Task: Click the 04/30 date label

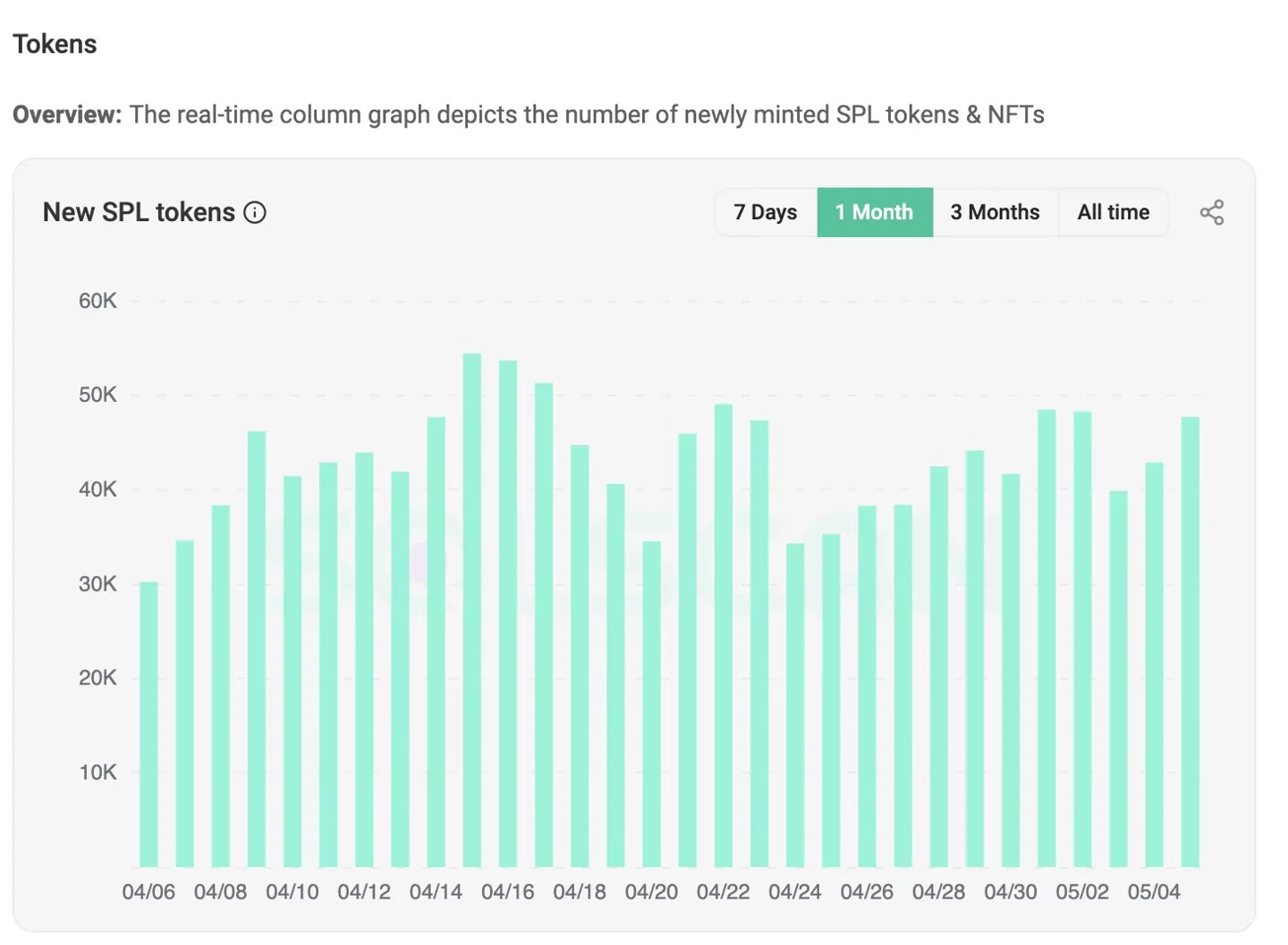Action: (x=1011, y=892)
